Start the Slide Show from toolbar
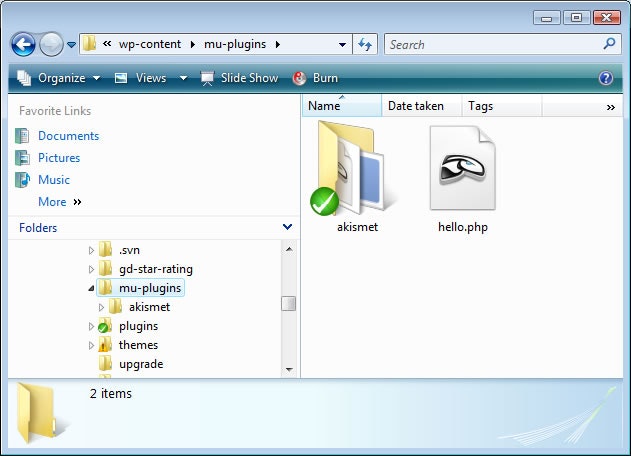The height and width of the screenshot is (456, 631). click(x=240, y=78)
